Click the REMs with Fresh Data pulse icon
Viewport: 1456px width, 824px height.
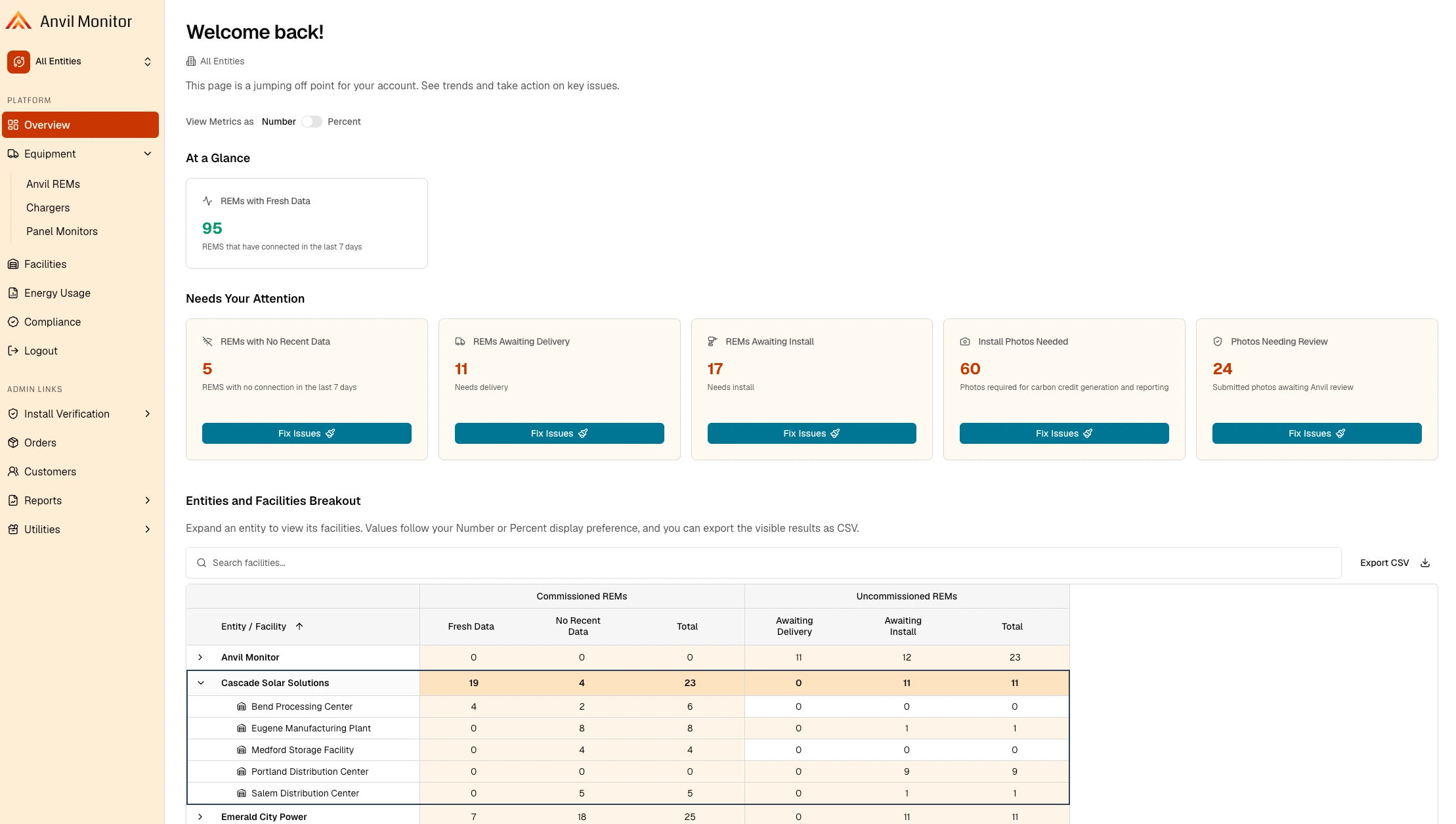[207, 201]
